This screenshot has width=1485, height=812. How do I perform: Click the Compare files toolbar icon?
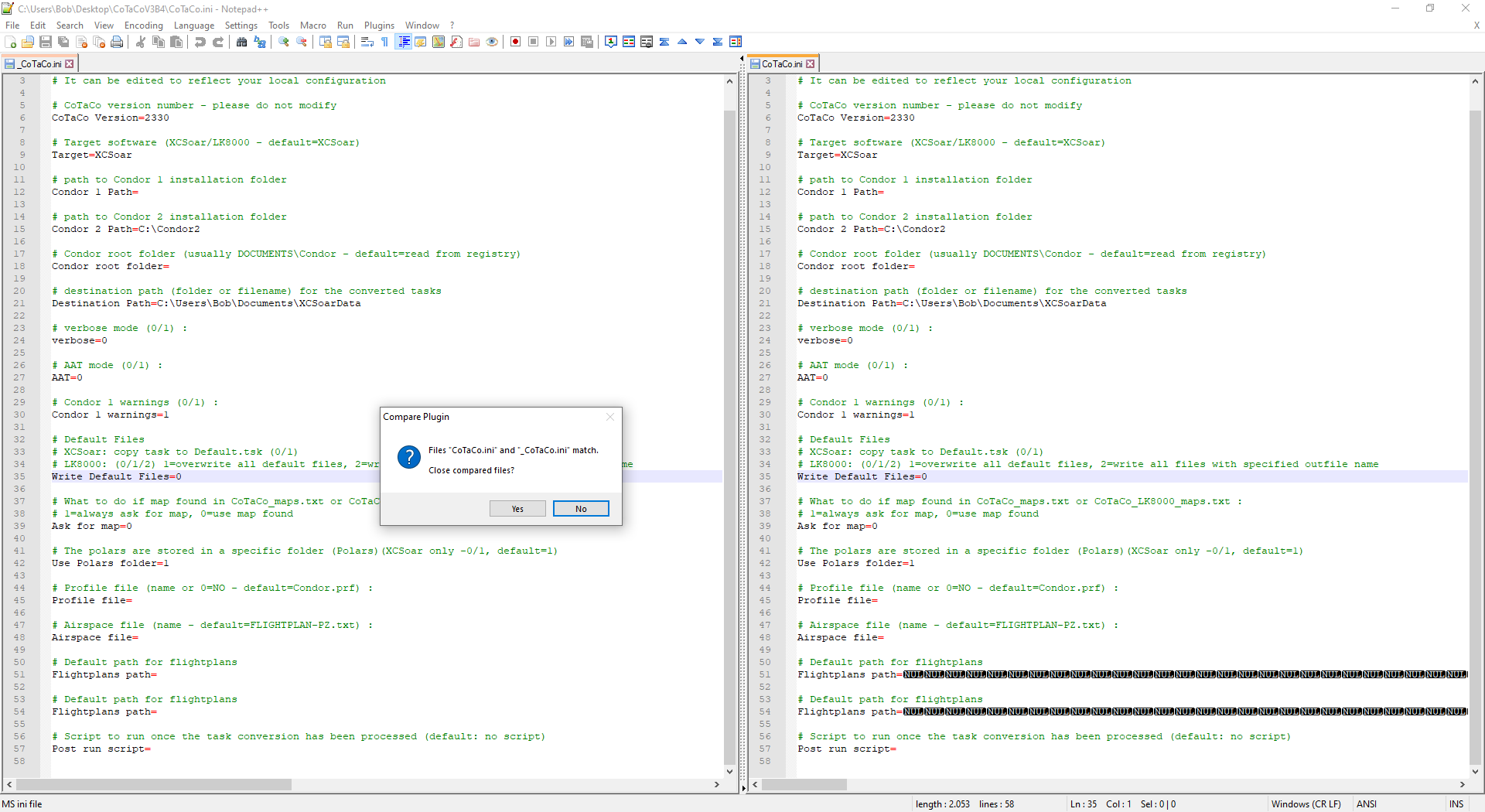tap(629, 42)
